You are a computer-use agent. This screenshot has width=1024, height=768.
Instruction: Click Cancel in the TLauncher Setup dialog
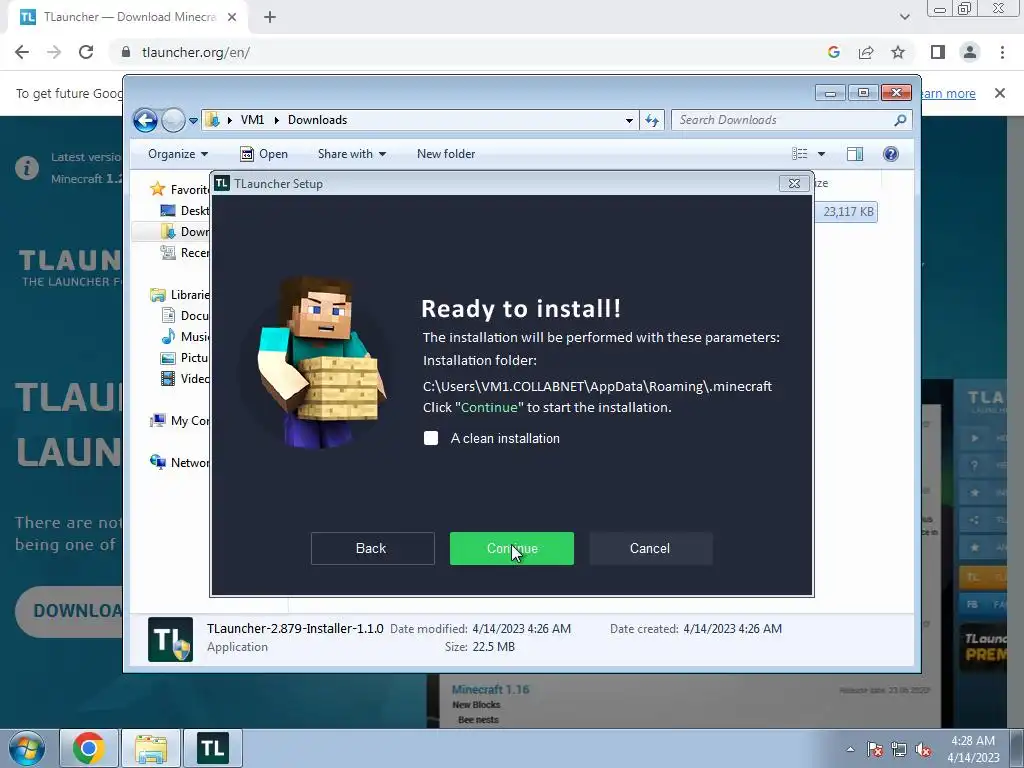coord(650,548)
